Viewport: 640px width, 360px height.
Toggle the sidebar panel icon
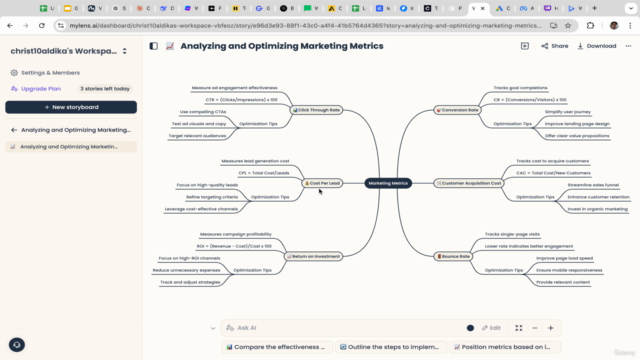[153, 46]
